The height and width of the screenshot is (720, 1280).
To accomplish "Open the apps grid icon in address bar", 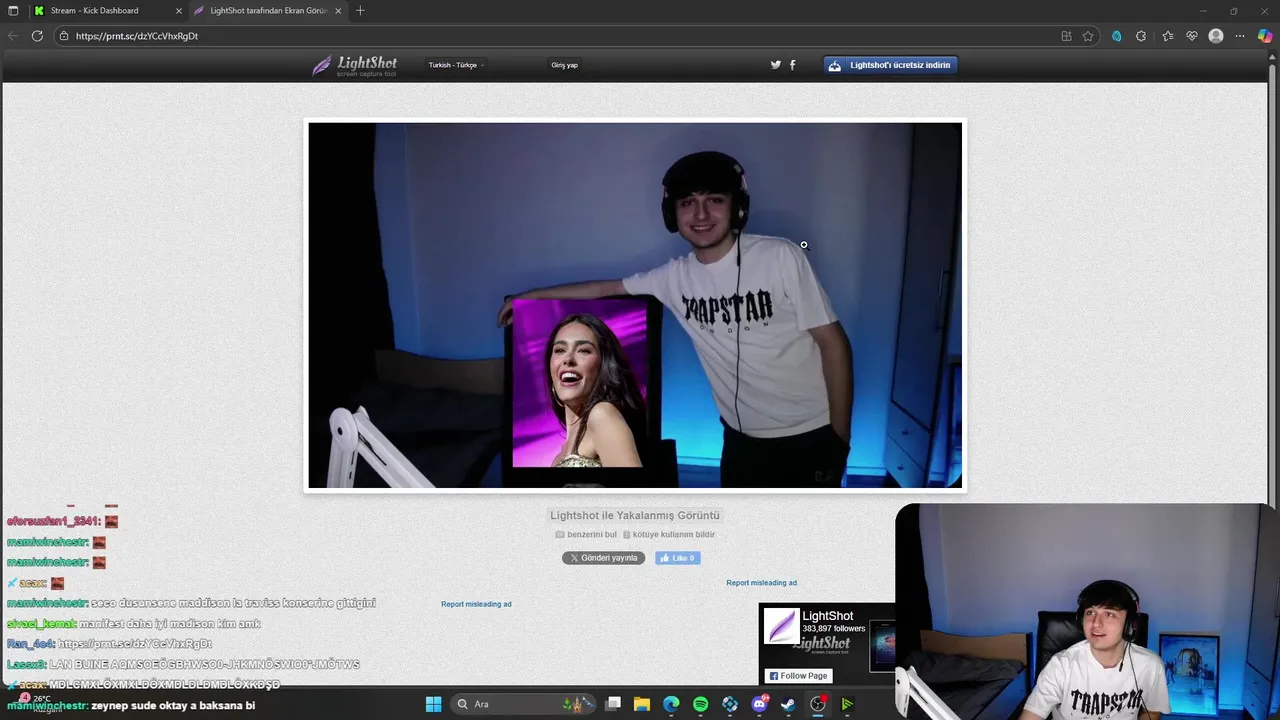I will click(x=1066, y=36).
